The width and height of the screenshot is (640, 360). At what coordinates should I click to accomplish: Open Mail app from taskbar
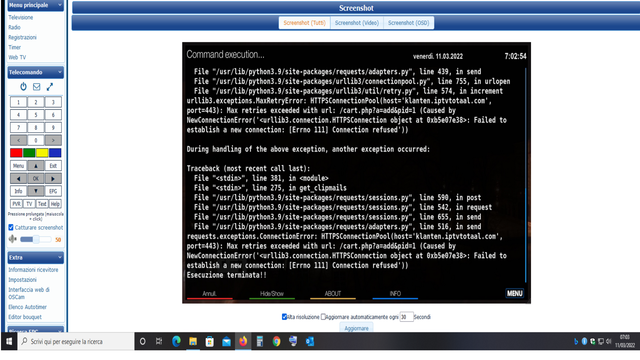(227, 342)
